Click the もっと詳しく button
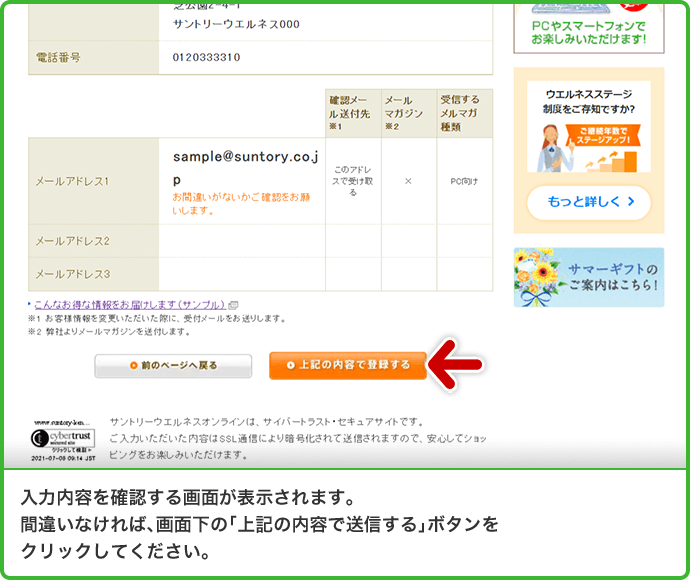Viewport: 690px width, 580px height. pos(589,202)
